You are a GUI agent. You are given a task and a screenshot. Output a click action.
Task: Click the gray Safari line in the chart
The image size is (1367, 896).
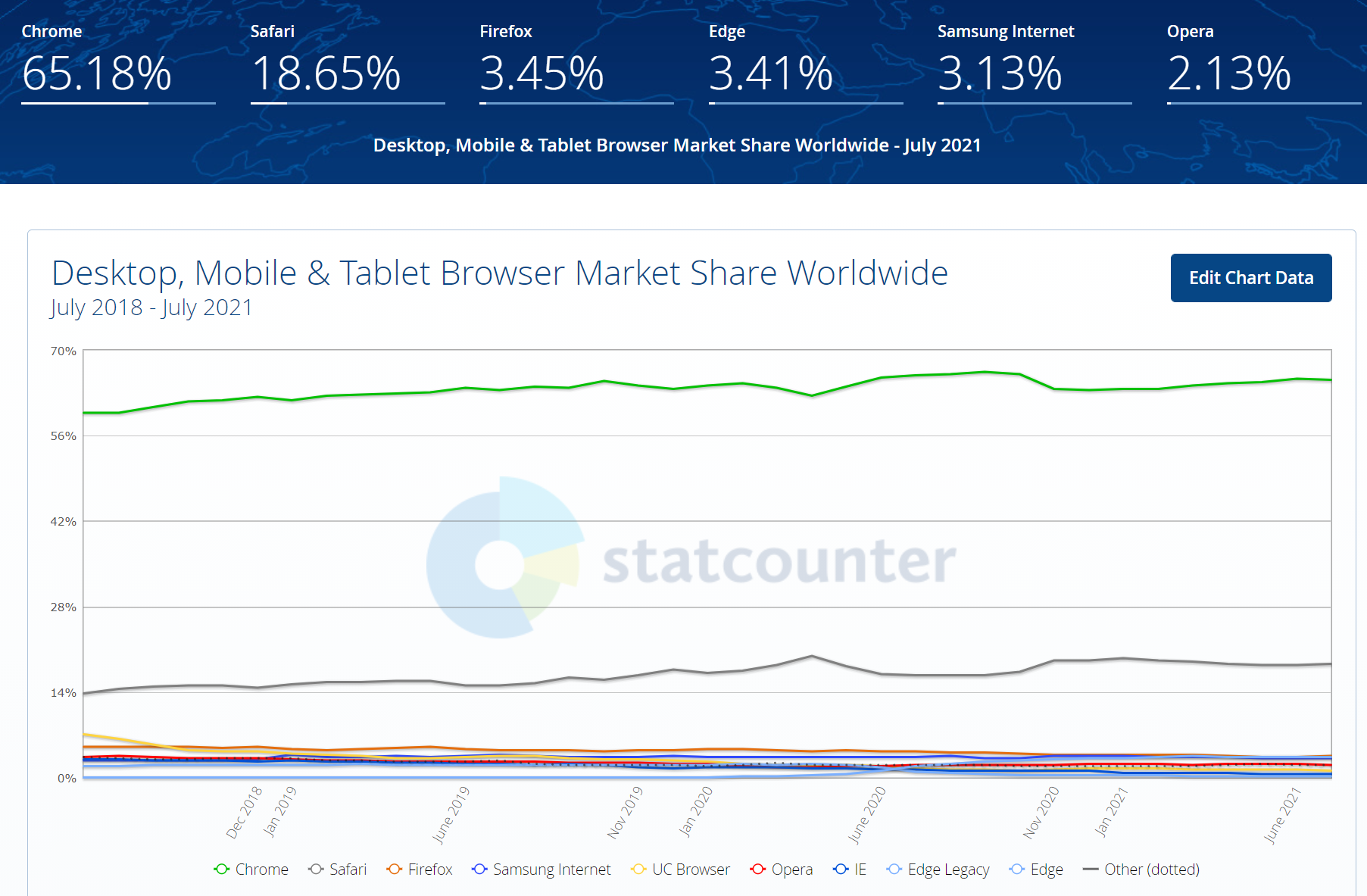click(708, 673)
